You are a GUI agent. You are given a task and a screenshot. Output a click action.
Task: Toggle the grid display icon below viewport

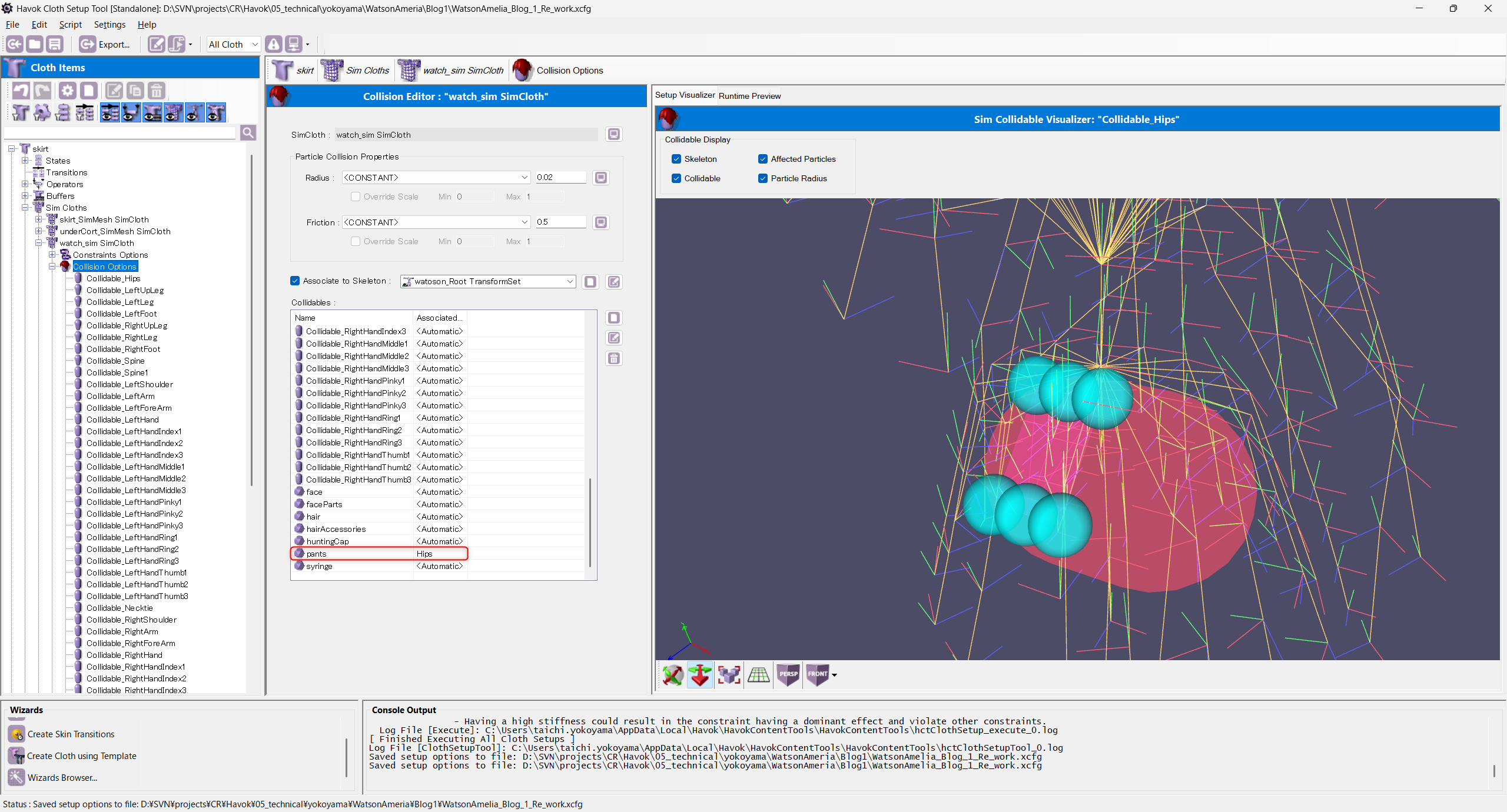tap(759, 675)
